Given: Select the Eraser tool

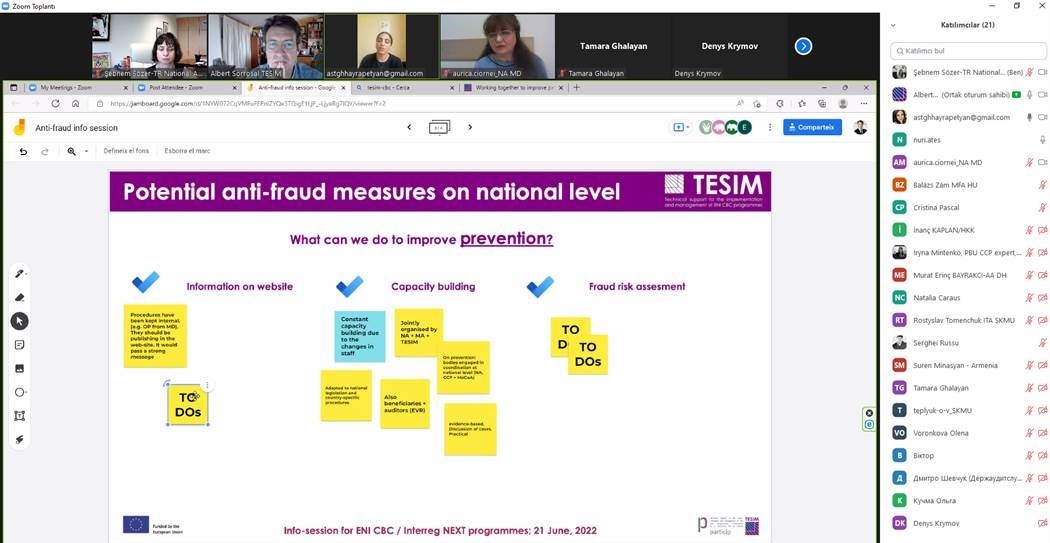Looking at the screenshot, I should pyautogui.click(x=19, y=297).
